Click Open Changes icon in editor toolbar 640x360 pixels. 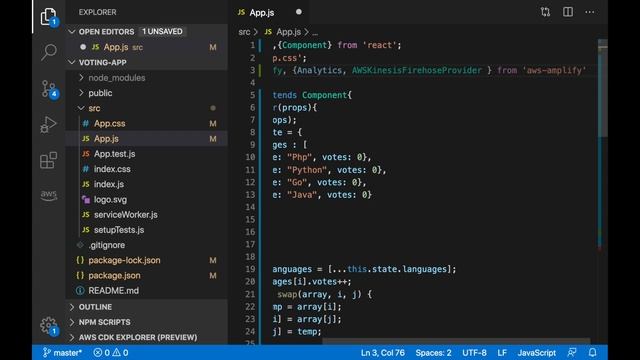pyautogui.click(x=545, y=12)
